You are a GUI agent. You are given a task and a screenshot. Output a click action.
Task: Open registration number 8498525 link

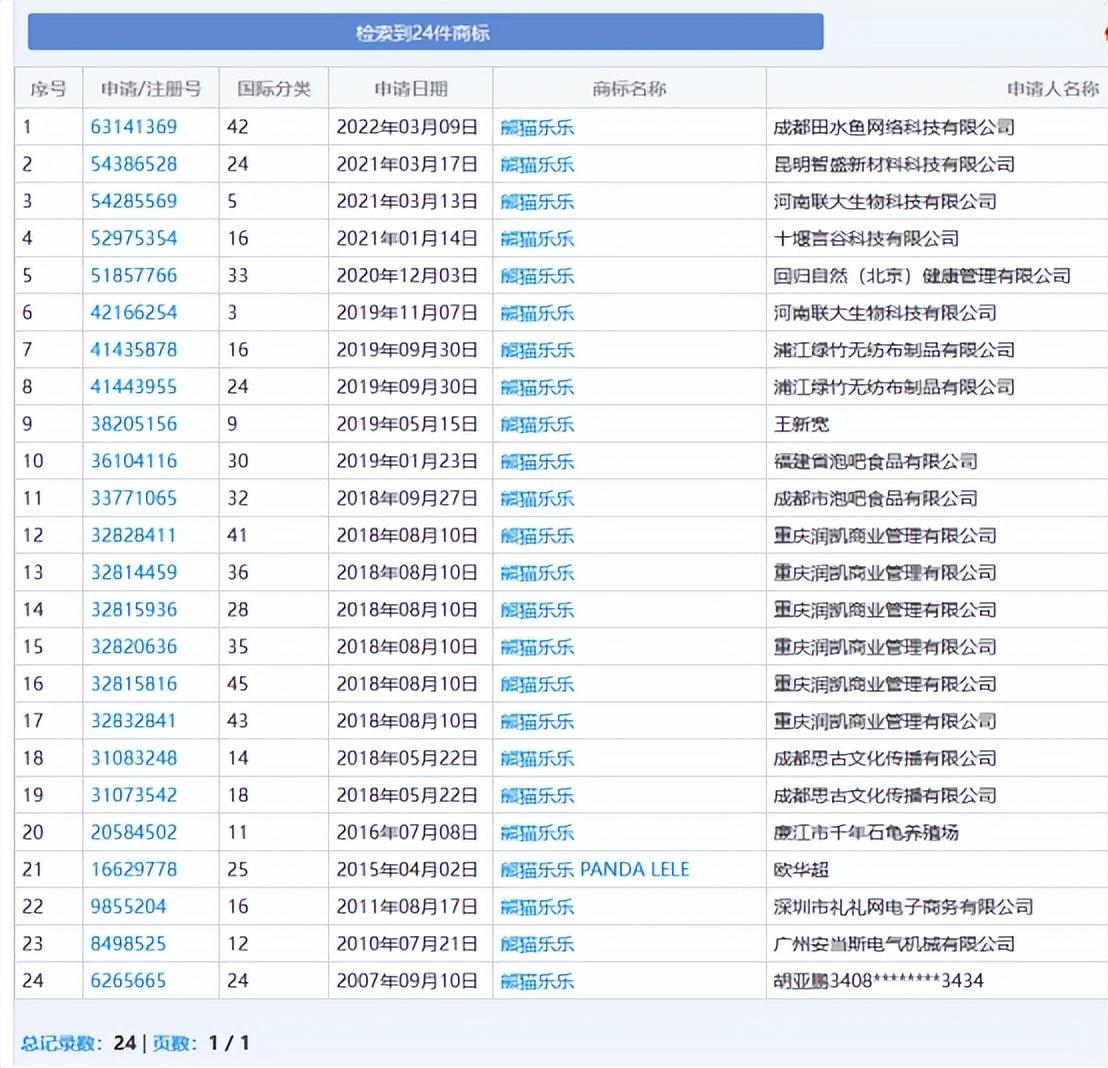[x=128, y=944]
